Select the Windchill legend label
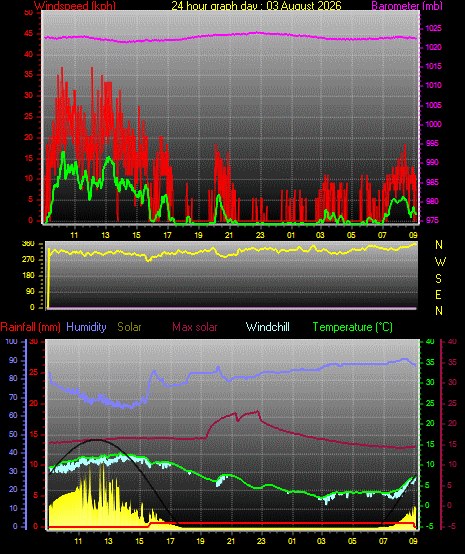This screenshot has height=554, width=465. tap(267, 327)
